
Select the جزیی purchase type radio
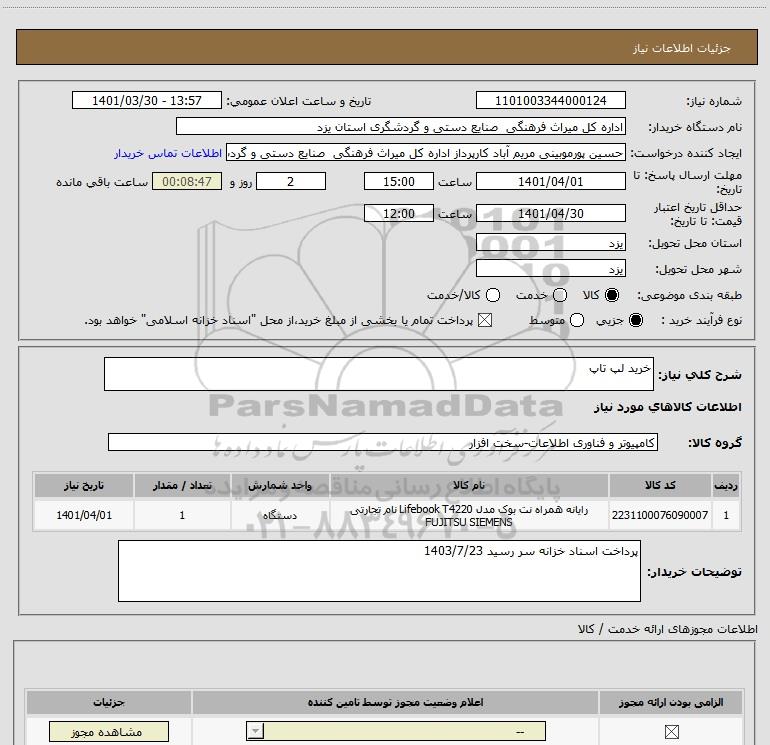point(635,321)
